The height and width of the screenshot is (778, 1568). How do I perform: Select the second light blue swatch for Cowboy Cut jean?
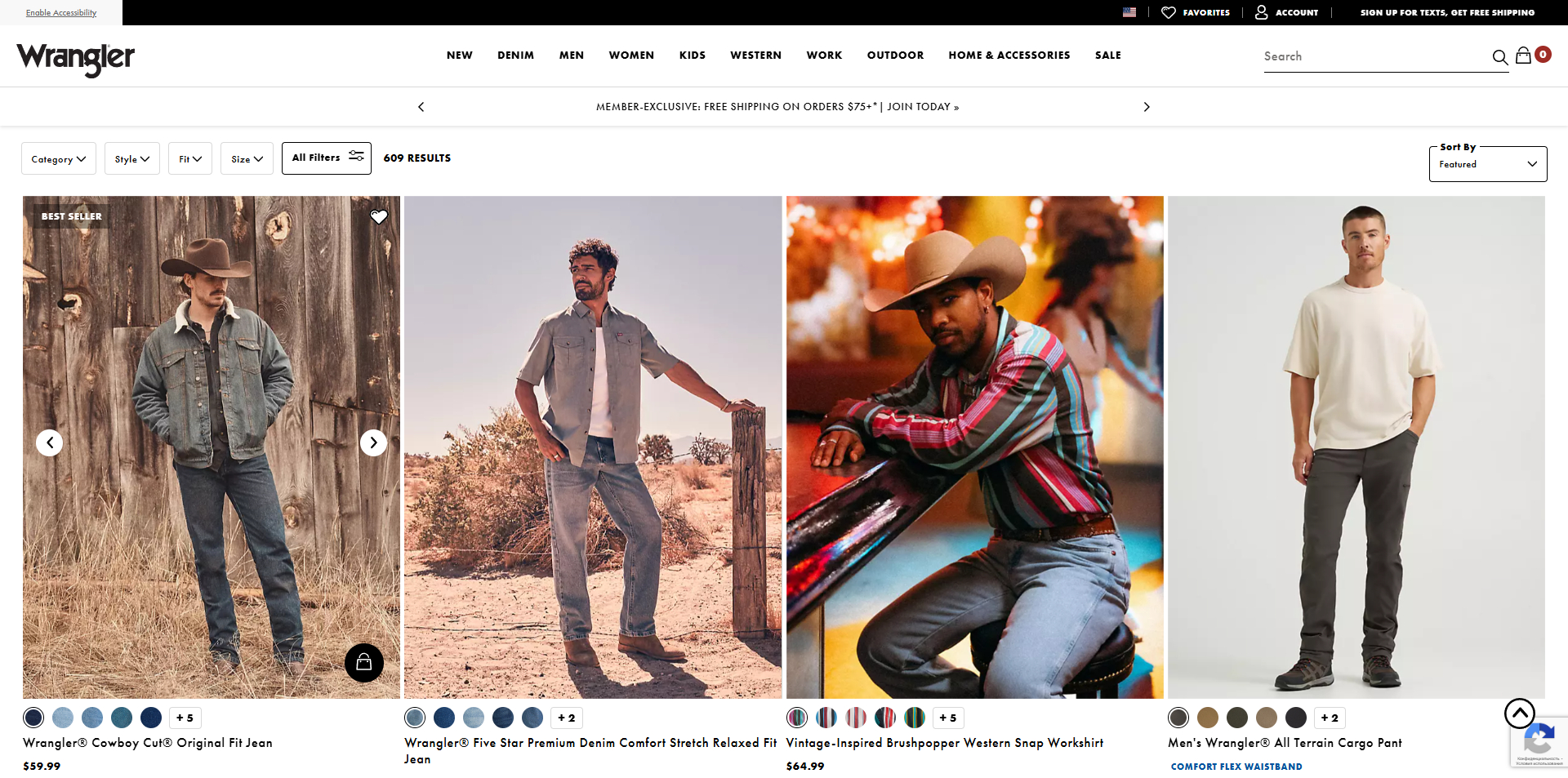[x=63, y=718]
